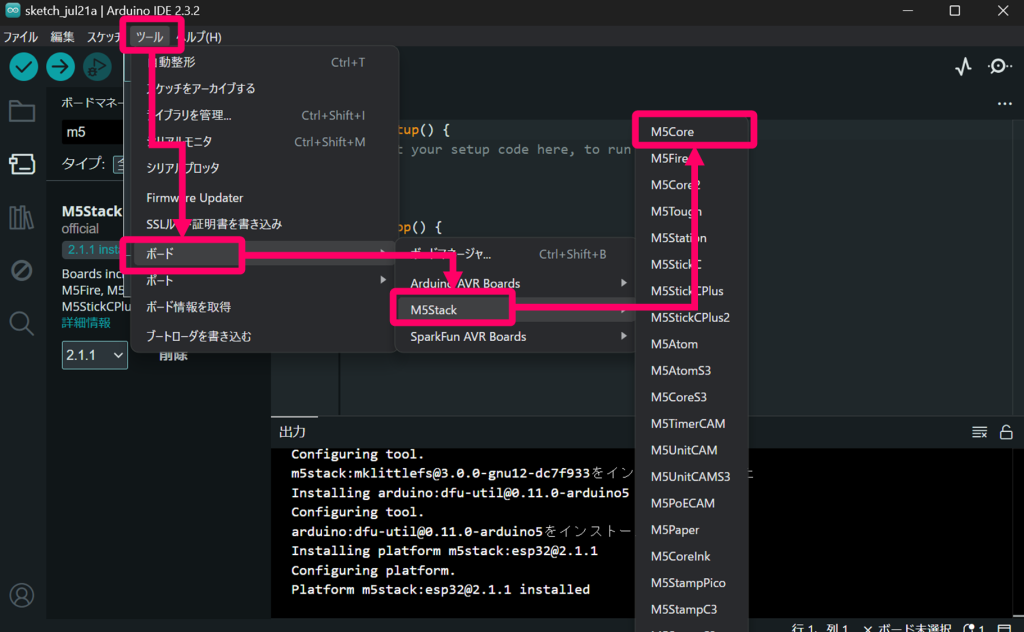Open the Boards Manager sidebar icon

22,164
